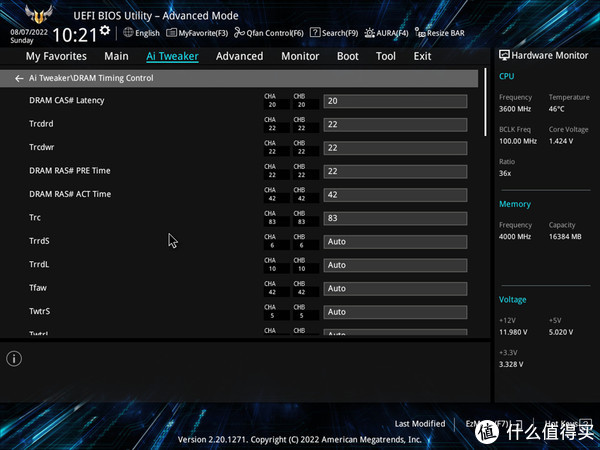
Task: Edit DRAM RAS# ACT Time field
Action: tap(395, 195)
